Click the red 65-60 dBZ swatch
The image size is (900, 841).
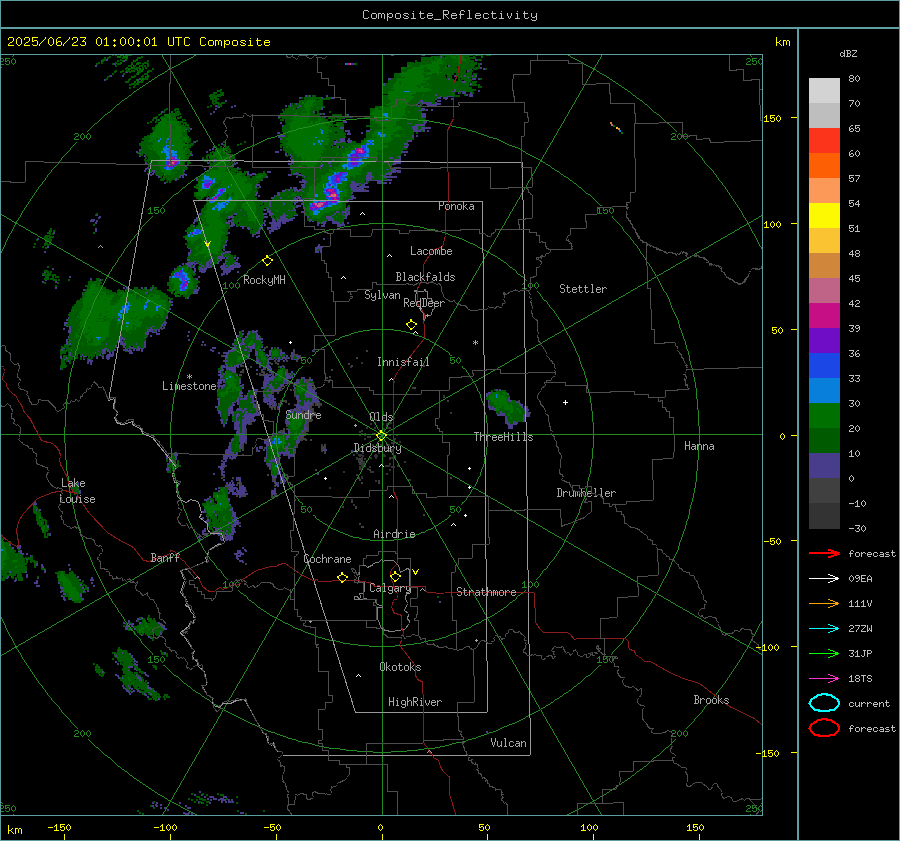pyautogui.click(x=824, y=140)
